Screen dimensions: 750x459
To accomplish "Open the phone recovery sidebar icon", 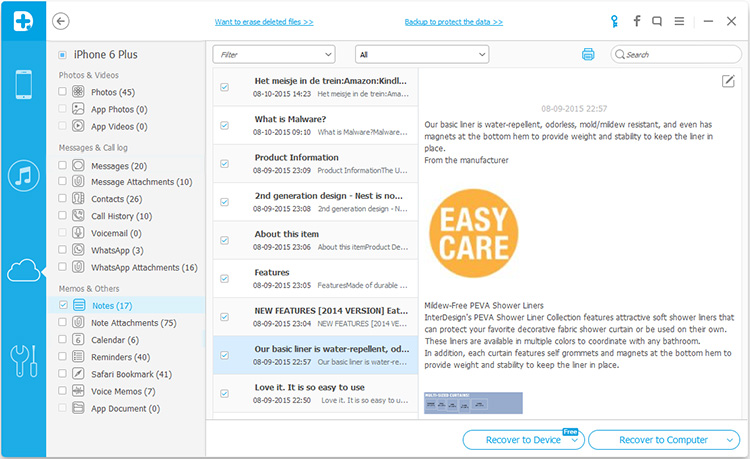I will point(23,85).
